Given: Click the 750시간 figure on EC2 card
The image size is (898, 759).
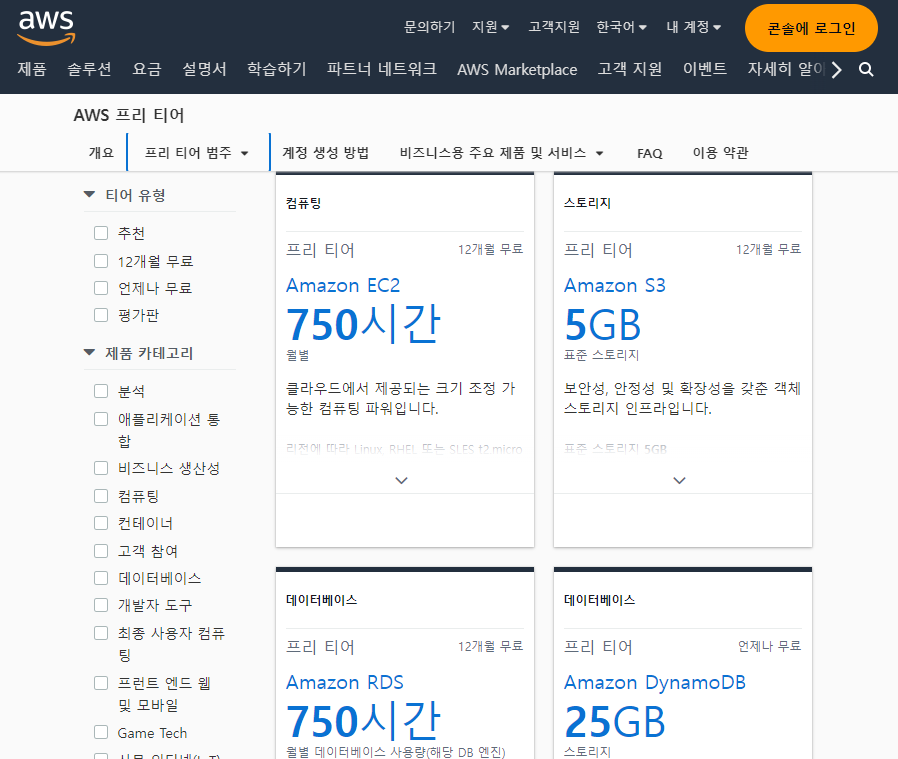Looking at the screenshot, I should click(363, 324).
